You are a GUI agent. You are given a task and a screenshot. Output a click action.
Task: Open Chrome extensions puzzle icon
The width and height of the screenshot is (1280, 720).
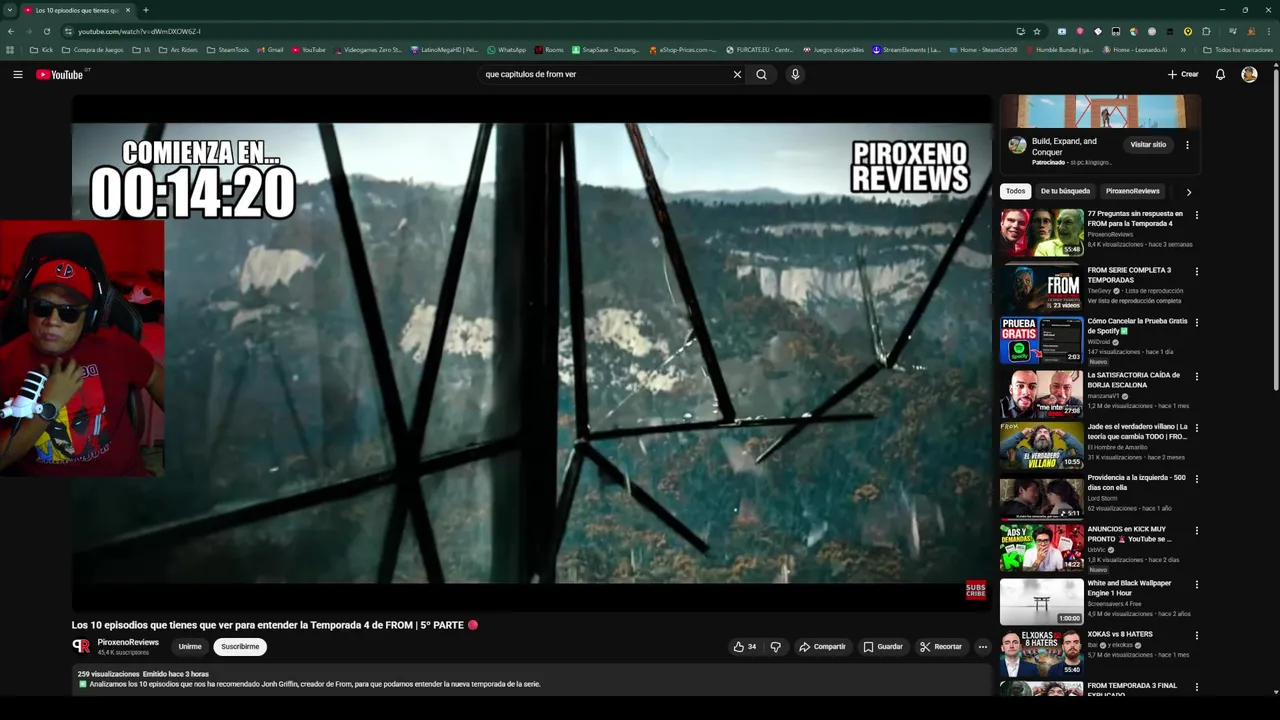[x=1206, y=31]
